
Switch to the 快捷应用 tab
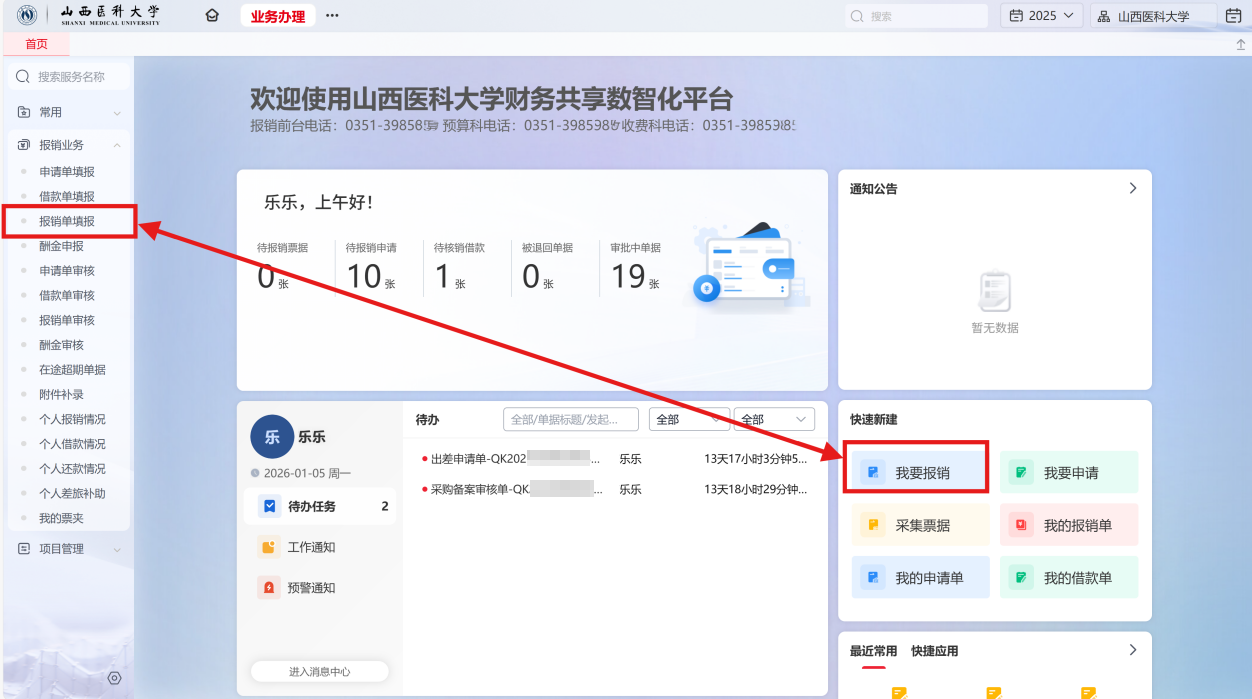tap(934, 651)
